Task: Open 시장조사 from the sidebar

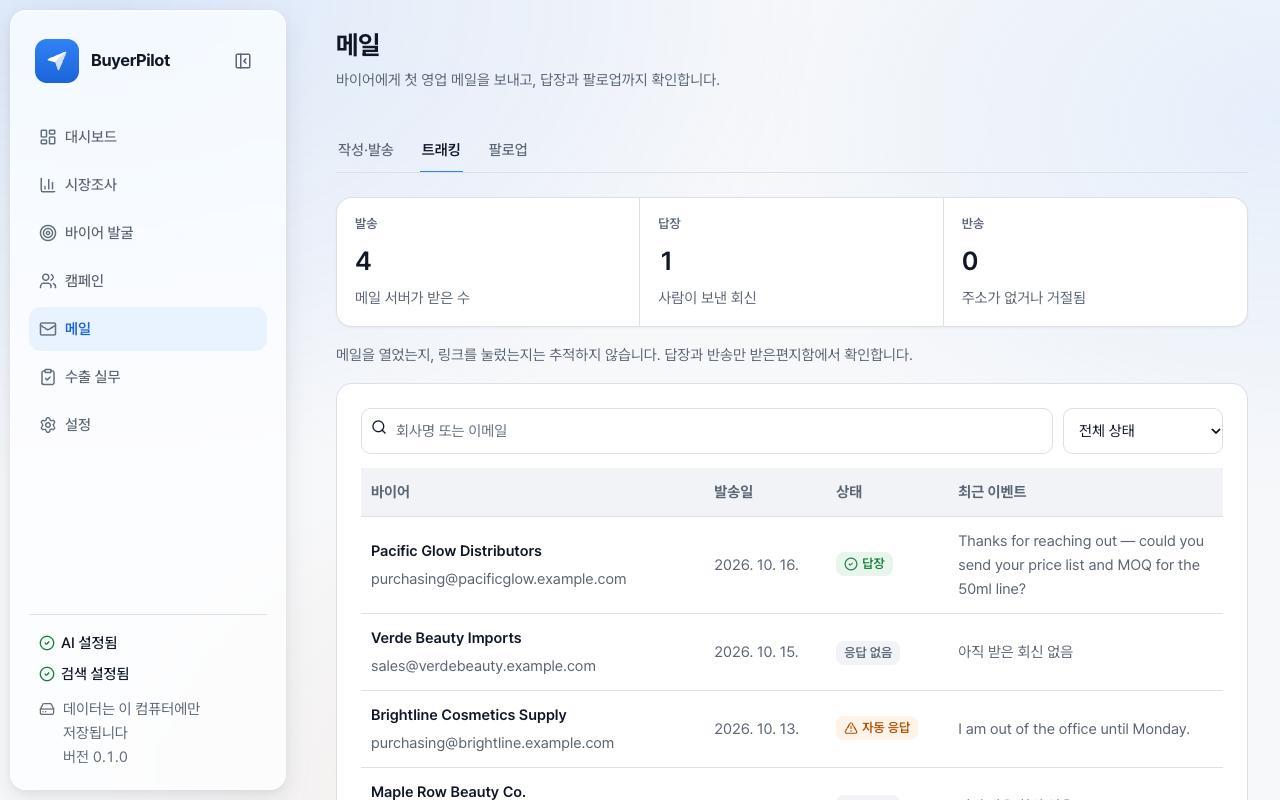Action: point(148,185)
